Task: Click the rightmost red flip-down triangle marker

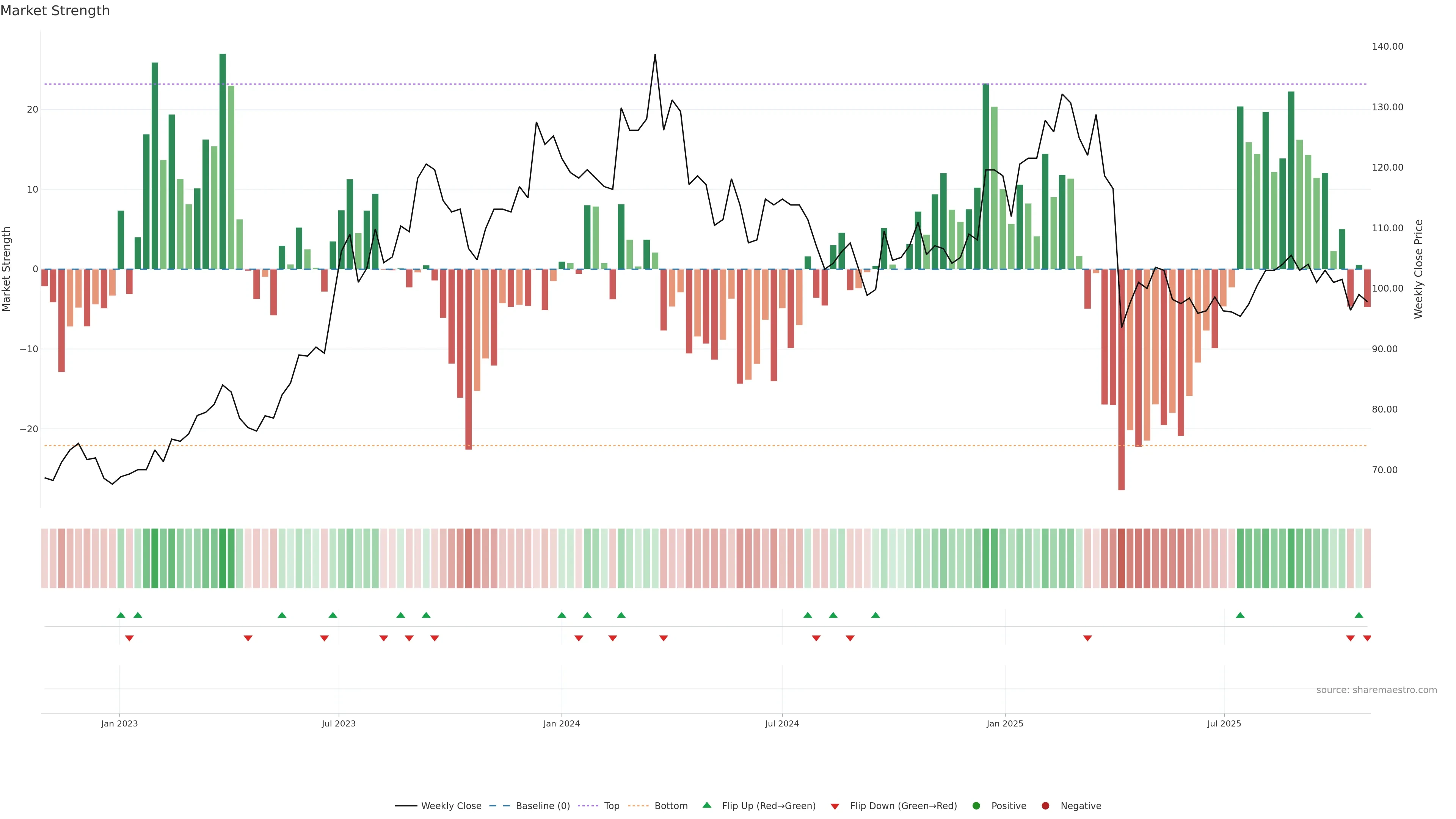Action: [x=1367, y=638]
